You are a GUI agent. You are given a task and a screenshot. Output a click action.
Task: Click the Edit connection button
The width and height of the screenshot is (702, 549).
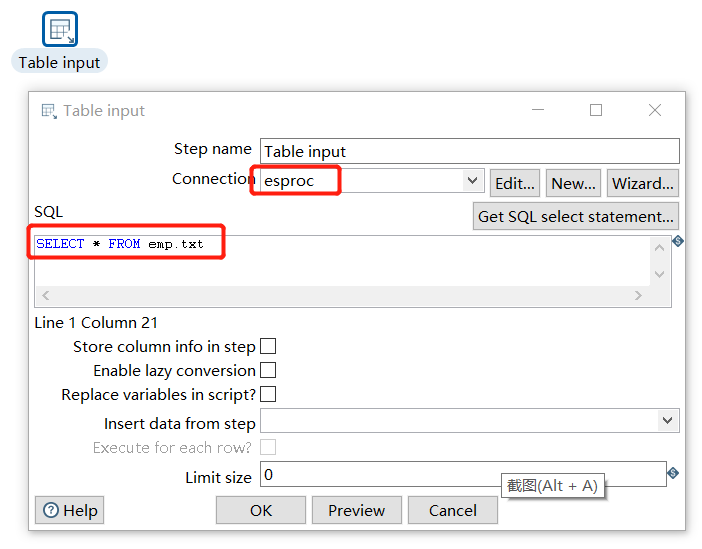pos(515,183)
